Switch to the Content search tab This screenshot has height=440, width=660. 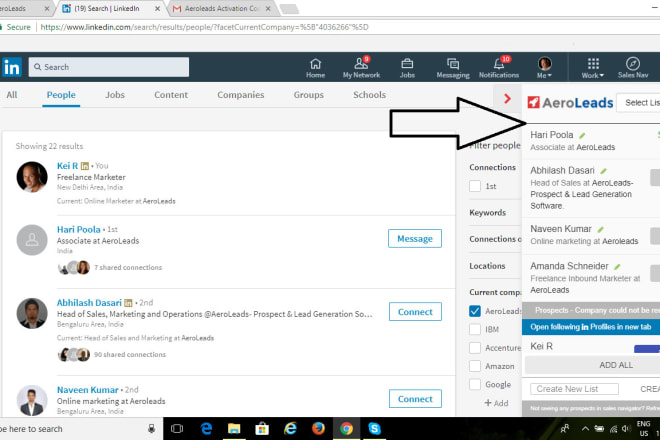pyautogui.click(x=171, y=95)
